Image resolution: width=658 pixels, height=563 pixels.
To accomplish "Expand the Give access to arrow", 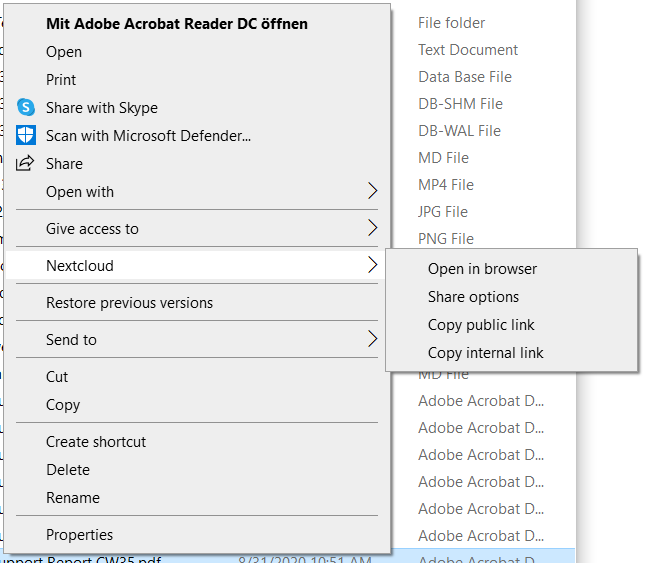I will 372,229.
